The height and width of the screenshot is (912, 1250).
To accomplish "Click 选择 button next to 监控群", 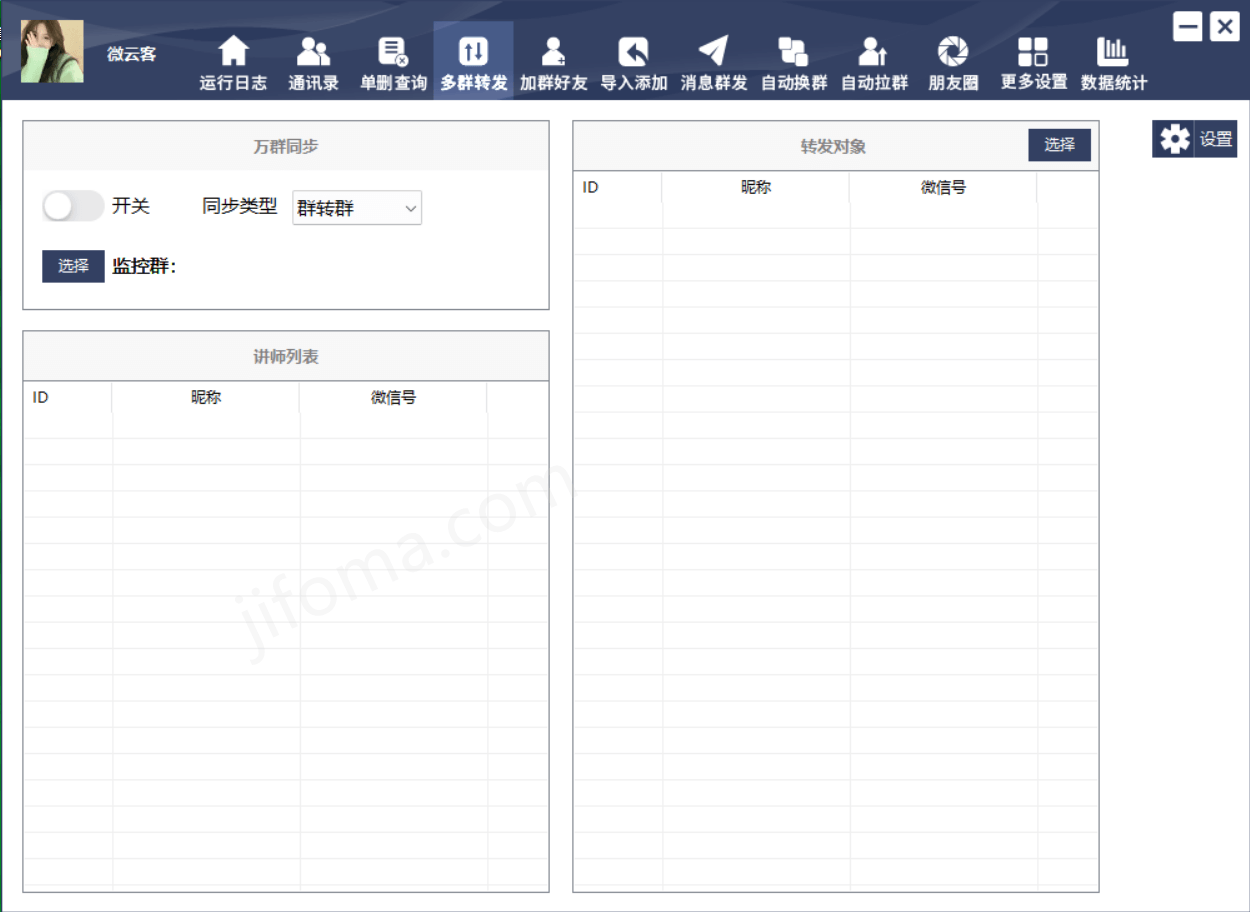I will coord(73,266).
